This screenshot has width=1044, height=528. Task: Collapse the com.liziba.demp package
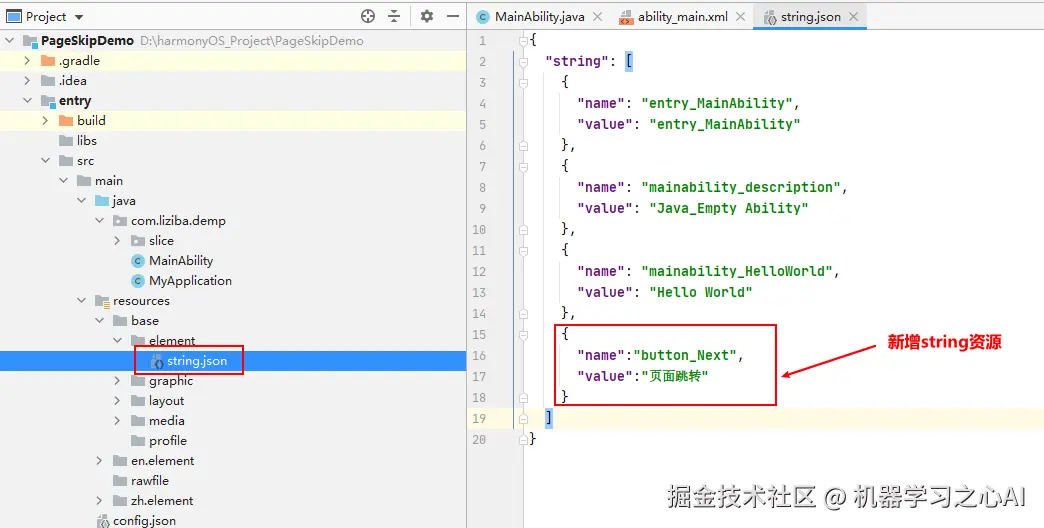click(x=99, y=220)
